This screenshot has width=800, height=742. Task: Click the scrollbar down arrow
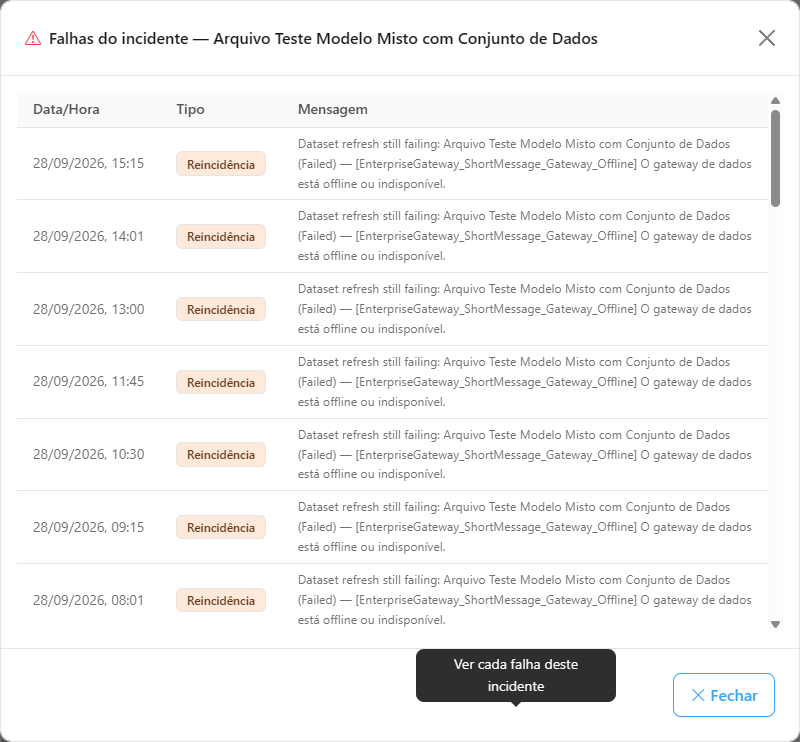[x=775, y=624]
